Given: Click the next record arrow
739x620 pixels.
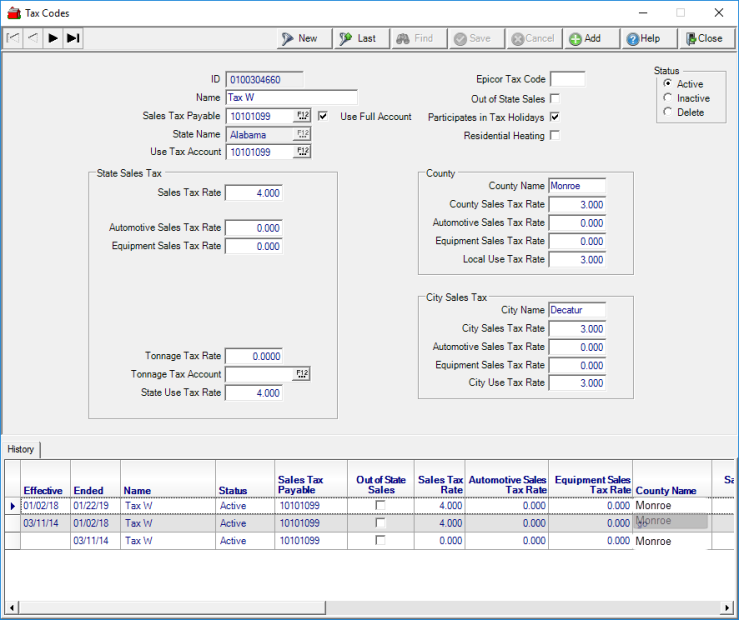Looking at the screenshot, I should [x=53, y=38].
